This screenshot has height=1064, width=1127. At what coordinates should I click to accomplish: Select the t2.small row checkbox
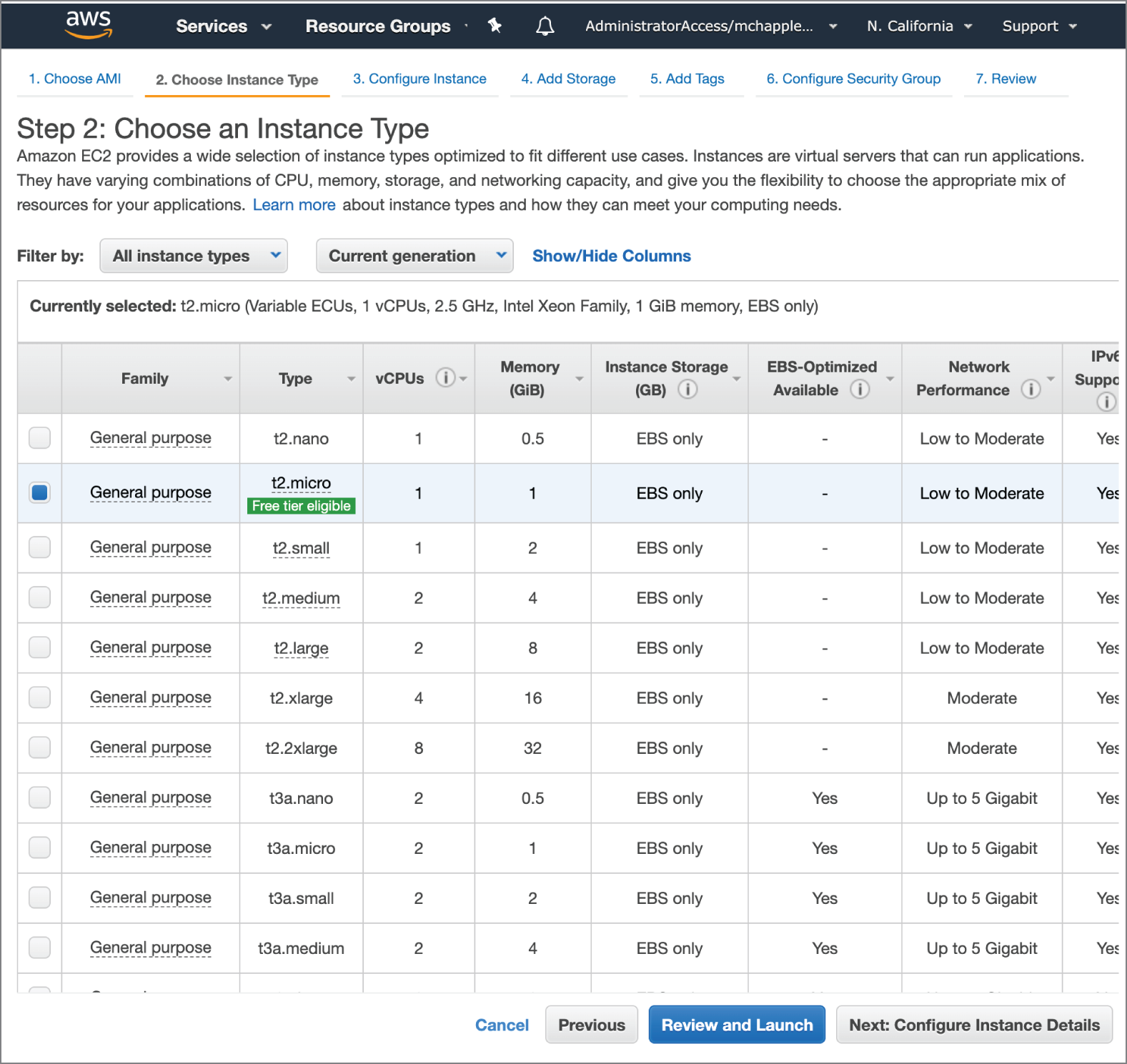pos(40,547)
